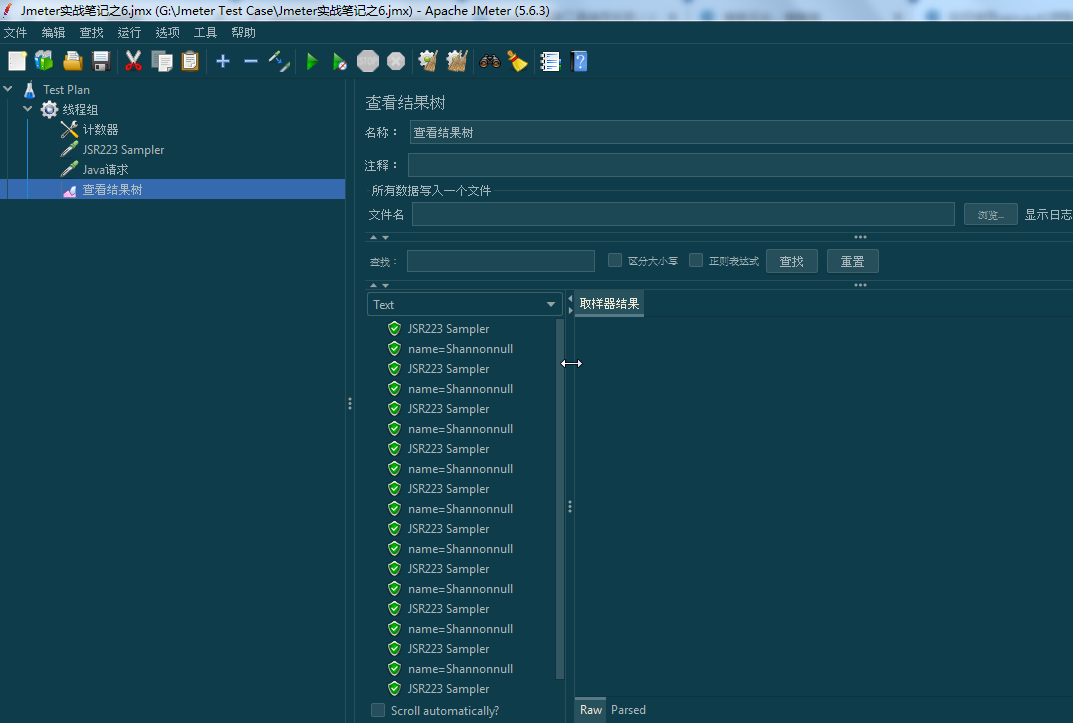Image resolution: width=1073 pixels, height=723 pixels.
Task: Toggle 区分大小写 case sensitive checkbox
Action: coord(615,261)
